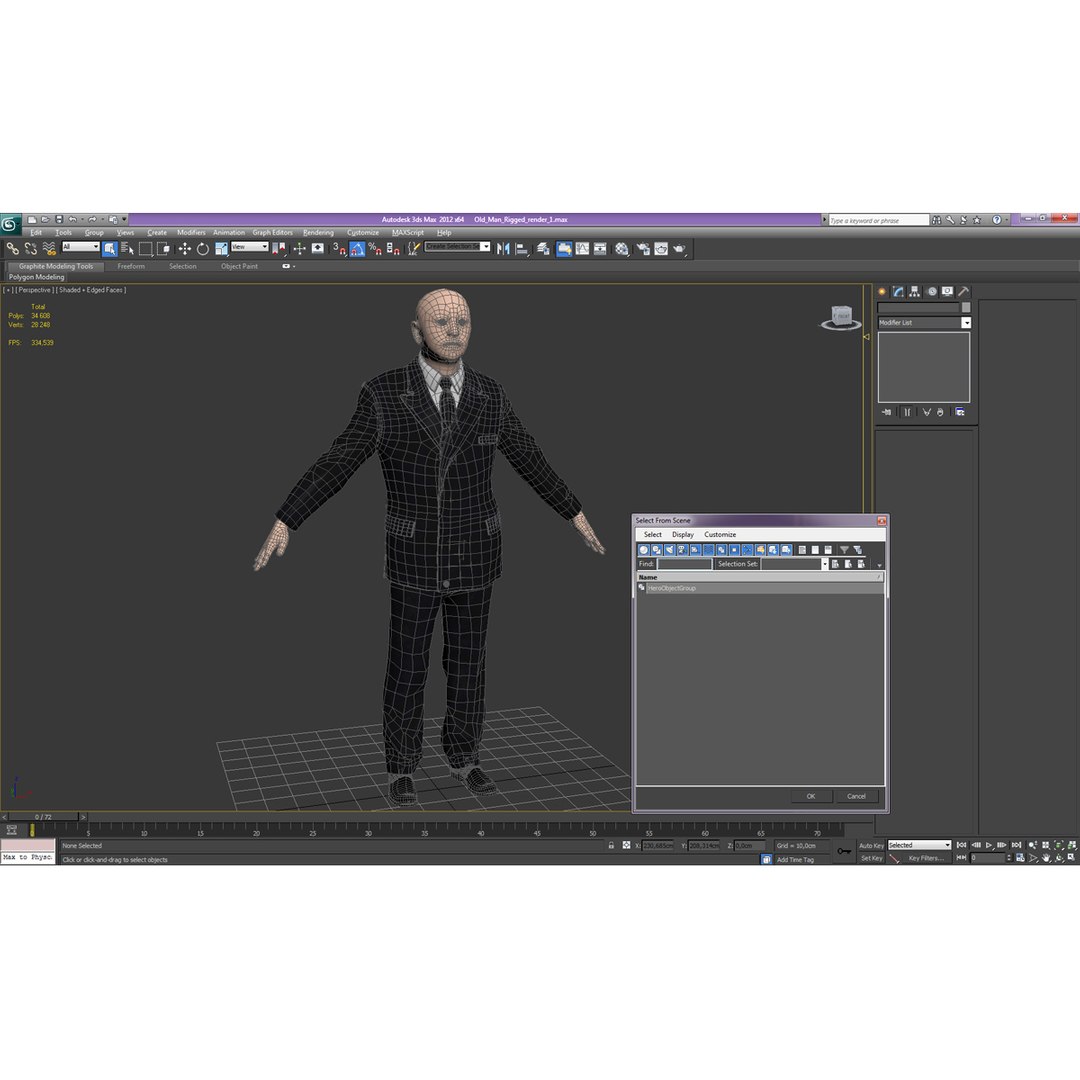Open the Edit menu
The width and height of the screenshot is (1080, 1080).
36,233
